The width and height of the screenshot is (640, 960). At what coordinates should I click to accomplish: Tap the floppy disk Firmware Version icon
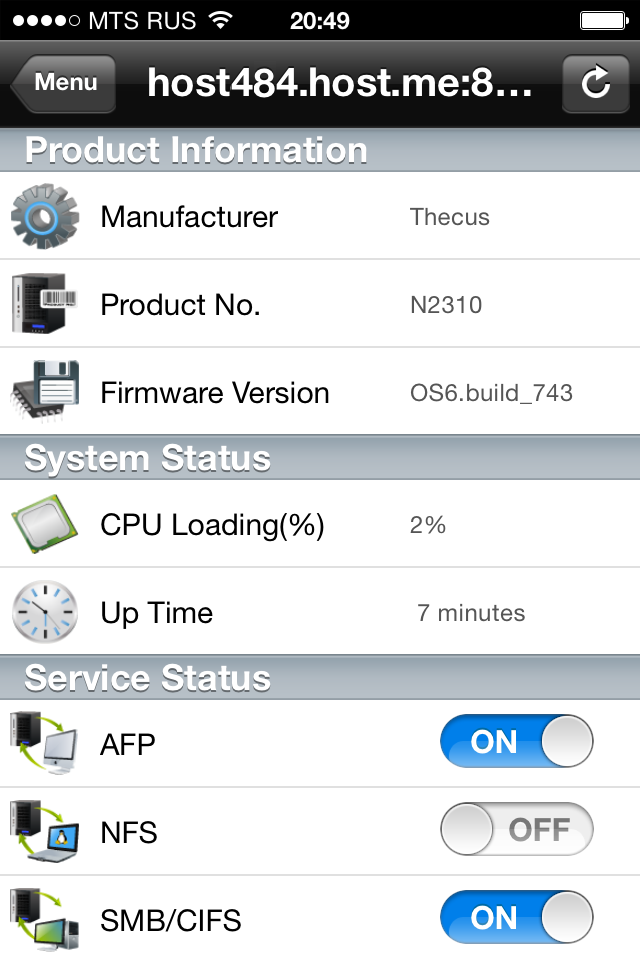click(45, 392)
